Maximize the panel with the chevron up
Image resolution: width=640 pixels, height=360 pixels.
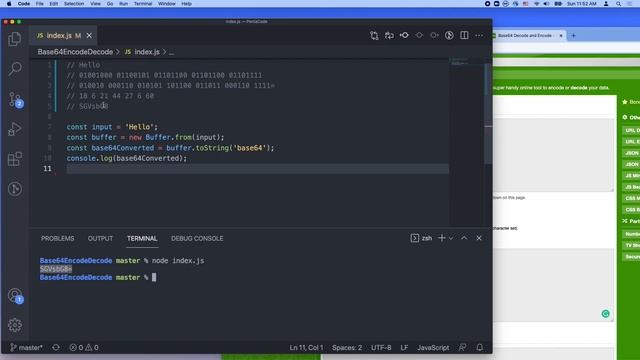point(464,238)
